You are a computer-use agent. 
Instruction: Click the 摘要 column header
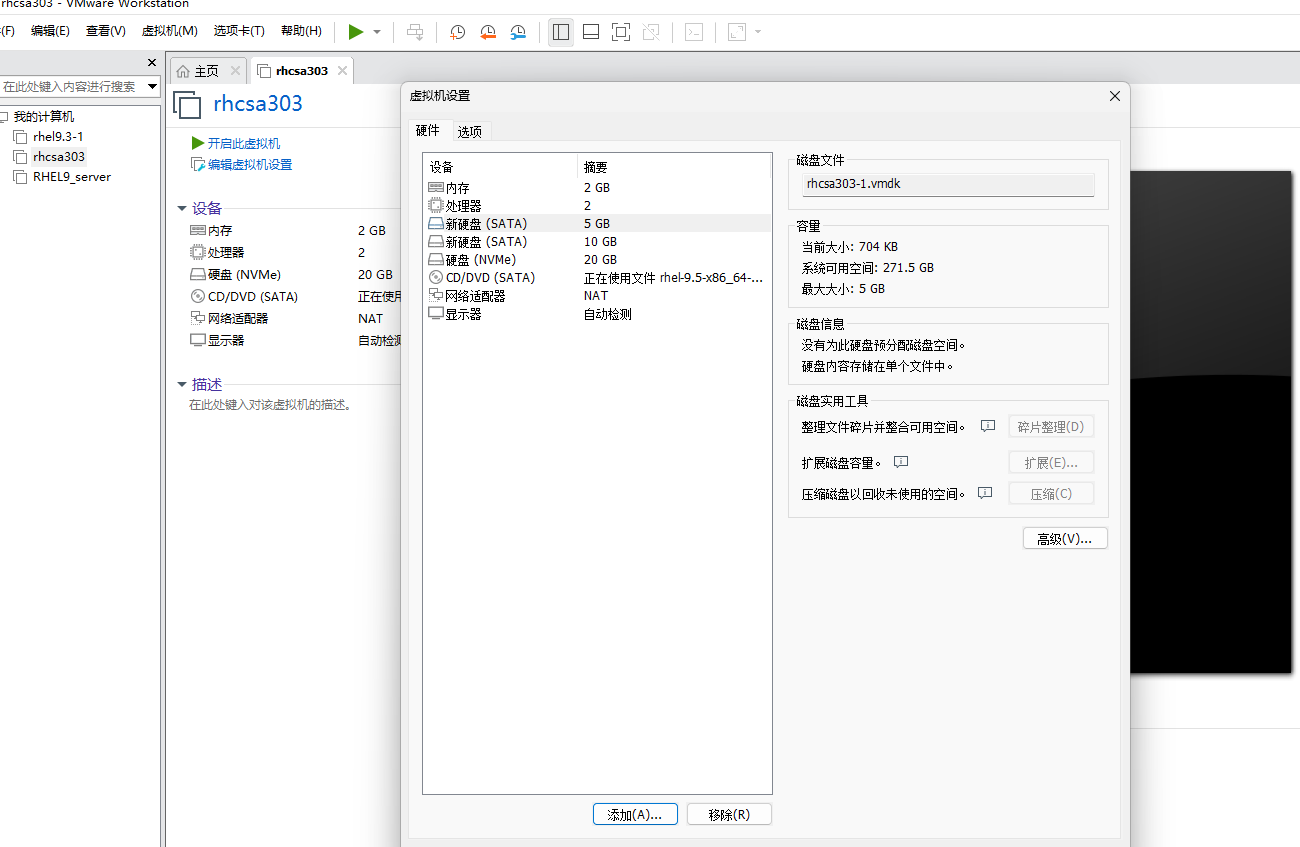point(674,167)
